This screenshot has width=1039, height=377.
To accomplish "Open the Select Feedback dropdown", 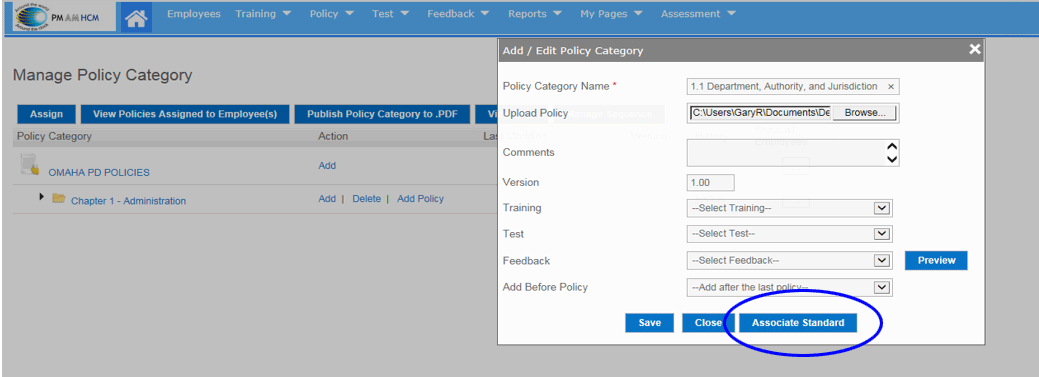I will point(789,260).
